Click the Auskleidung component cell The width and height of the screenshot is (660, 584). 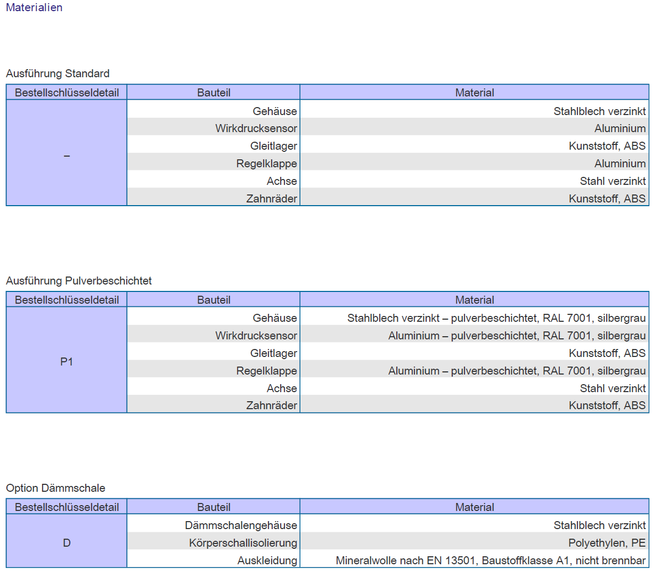point(267,561)
